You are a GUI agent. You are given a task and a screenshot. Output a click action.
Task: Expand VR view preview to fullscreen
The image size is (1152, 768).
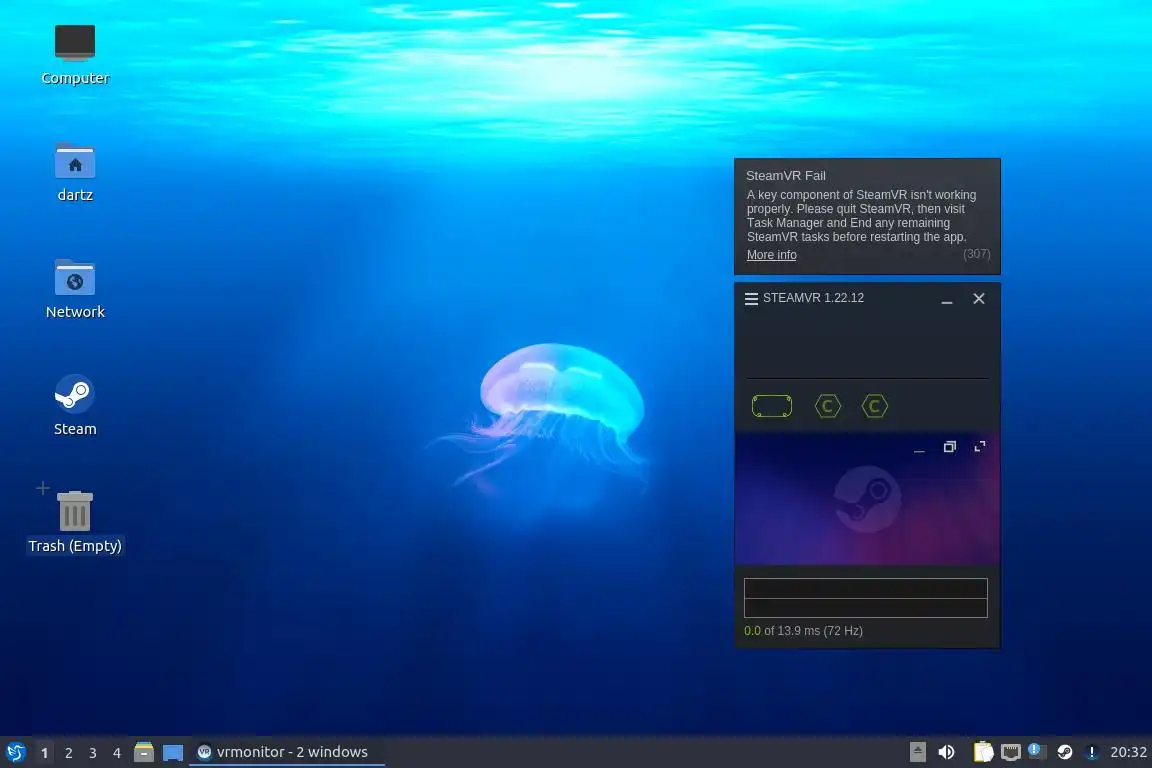(979, 447)
